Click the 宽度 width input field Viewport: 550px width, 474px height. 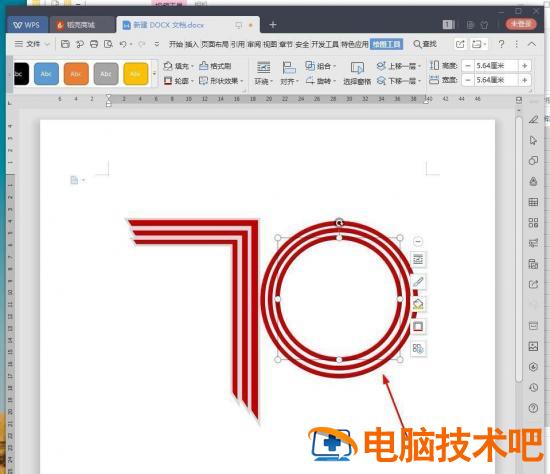pyautogui.click(x=496, y=80)
